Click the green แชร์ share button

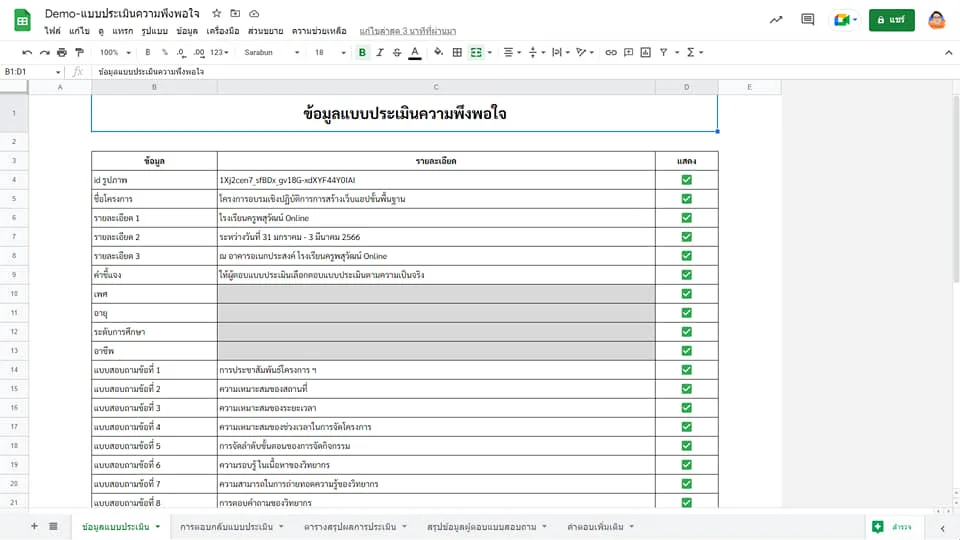click(891, 20)
